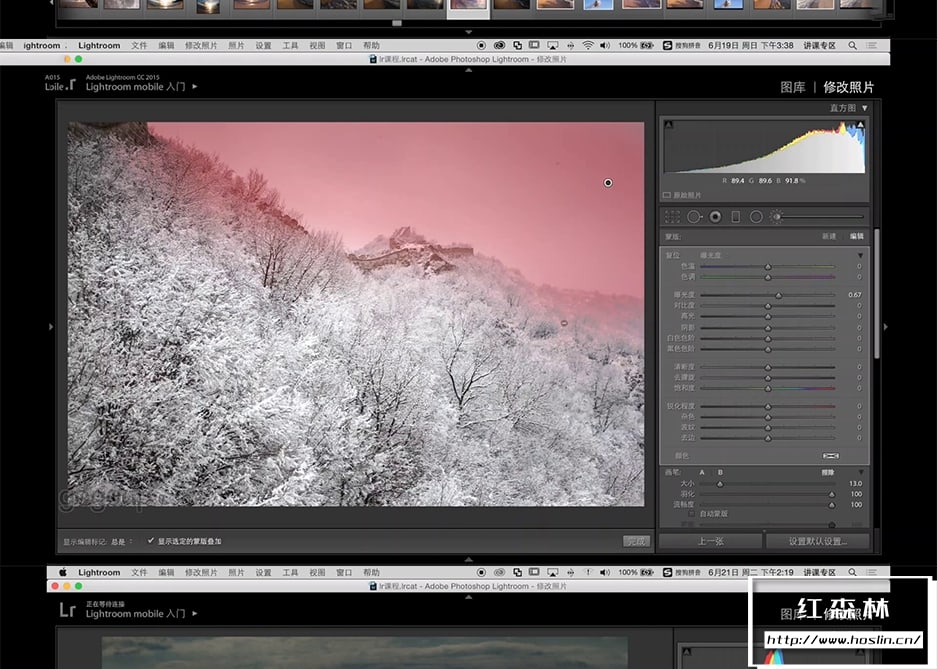Click 复位 reset label in mask panel
Screen dimensions: 937x669
pos(673,255)
